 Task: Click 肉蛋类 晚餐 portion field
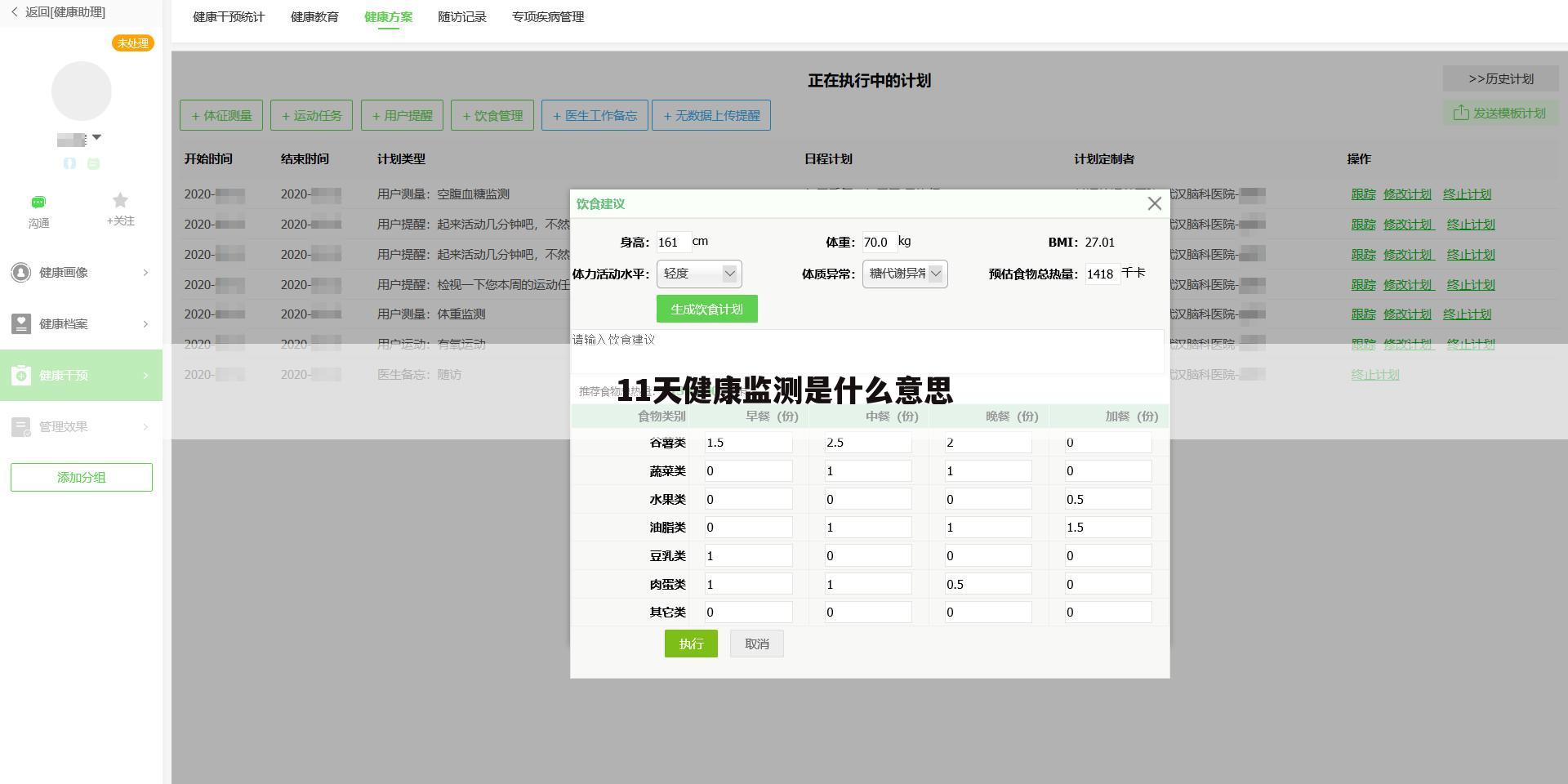(x=988, y=584)
